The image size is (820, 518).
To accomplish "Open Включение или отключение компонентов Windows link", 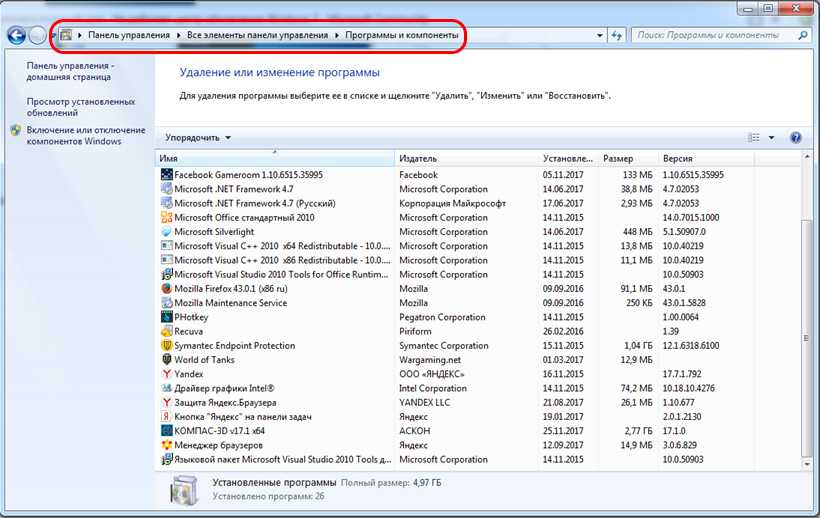I will 86,135.
